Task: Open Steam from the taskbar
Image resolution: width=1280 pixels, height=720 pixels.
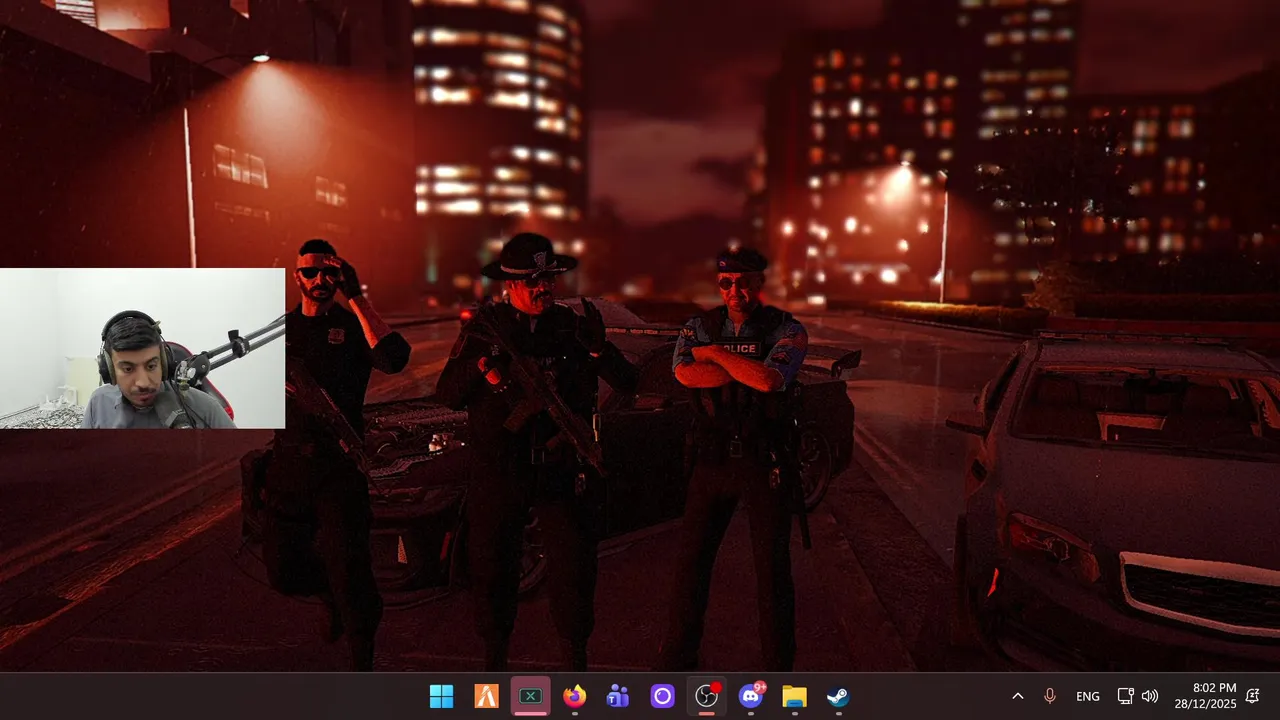Action: tap(838, 696)
